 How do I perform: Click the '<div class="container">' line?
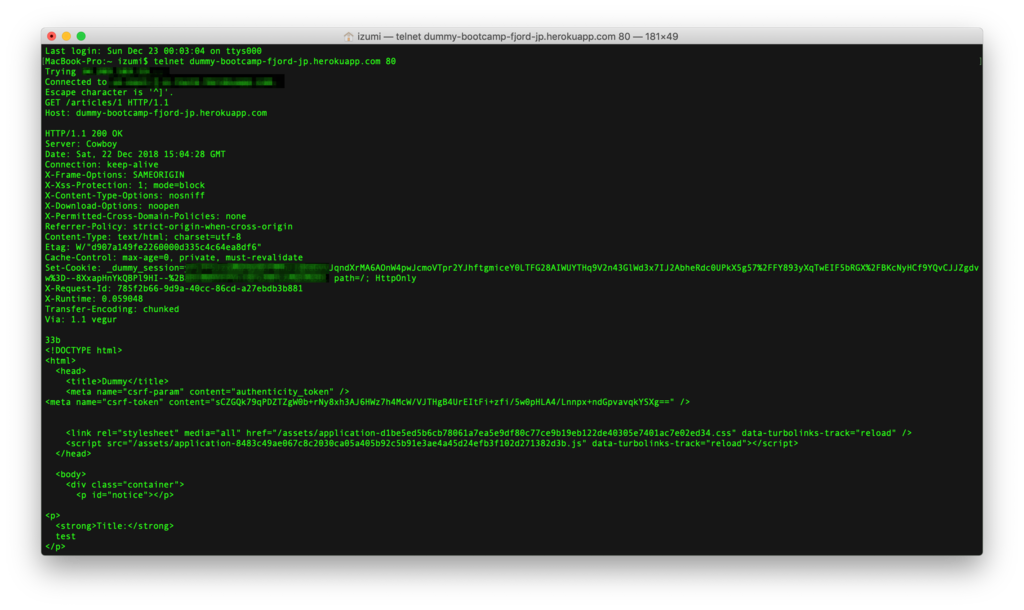(125, 485)
